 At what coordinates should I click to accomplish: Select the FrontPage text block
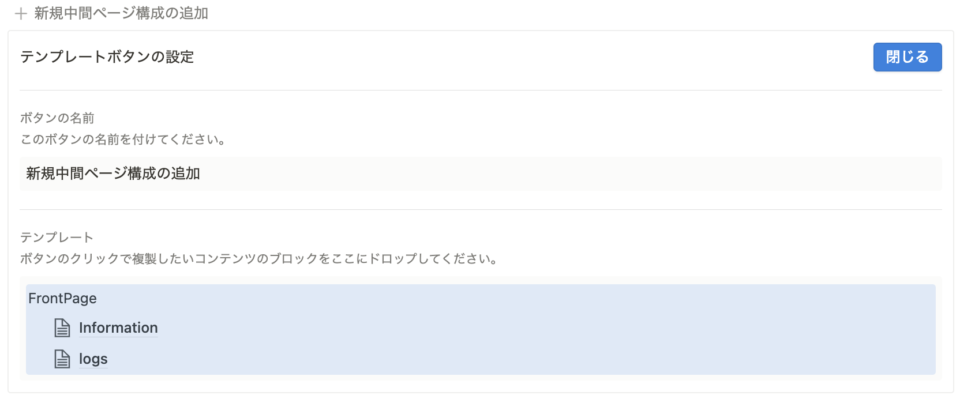(x=62, y=299)
